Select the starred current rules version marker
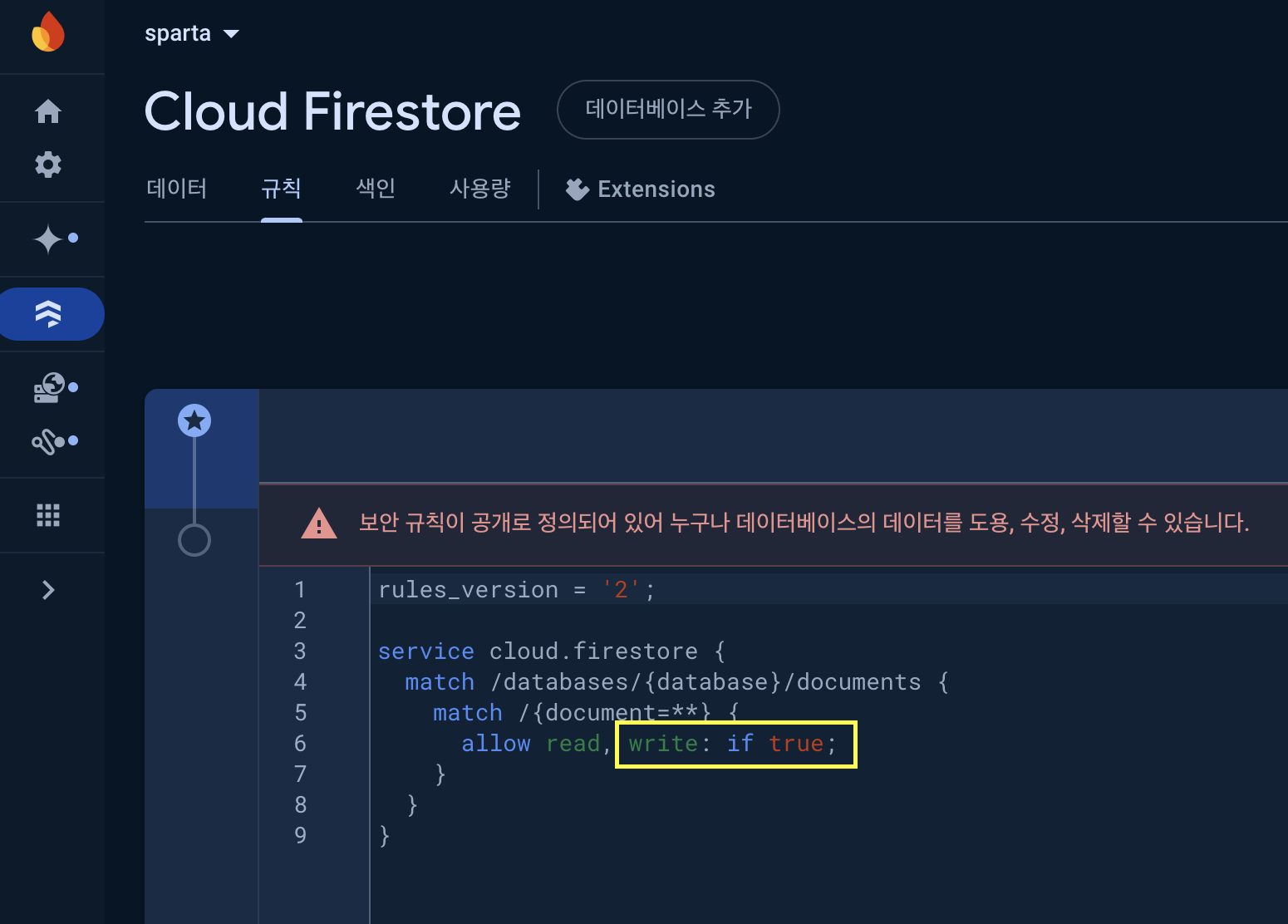This screenshot has width=1288, height=924. [x=194, y=420]
